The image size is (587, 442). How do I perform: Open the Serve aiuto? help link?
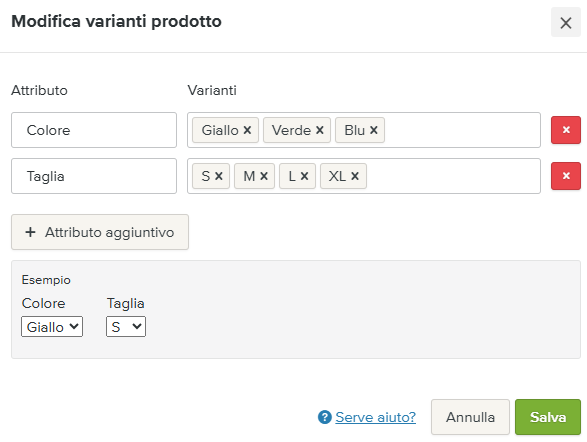375,417
